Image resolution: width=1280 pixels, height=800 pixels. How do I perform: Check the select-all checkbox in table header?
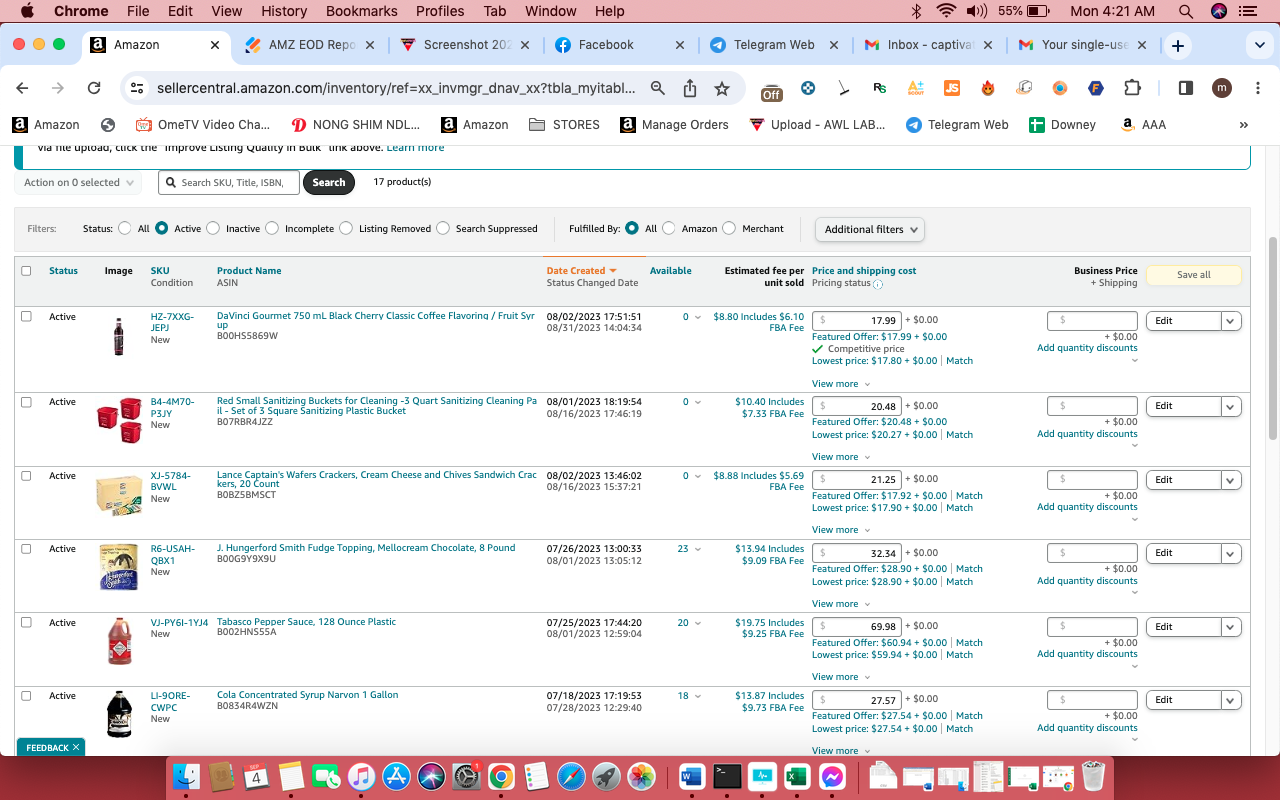[x=26, y=271]
